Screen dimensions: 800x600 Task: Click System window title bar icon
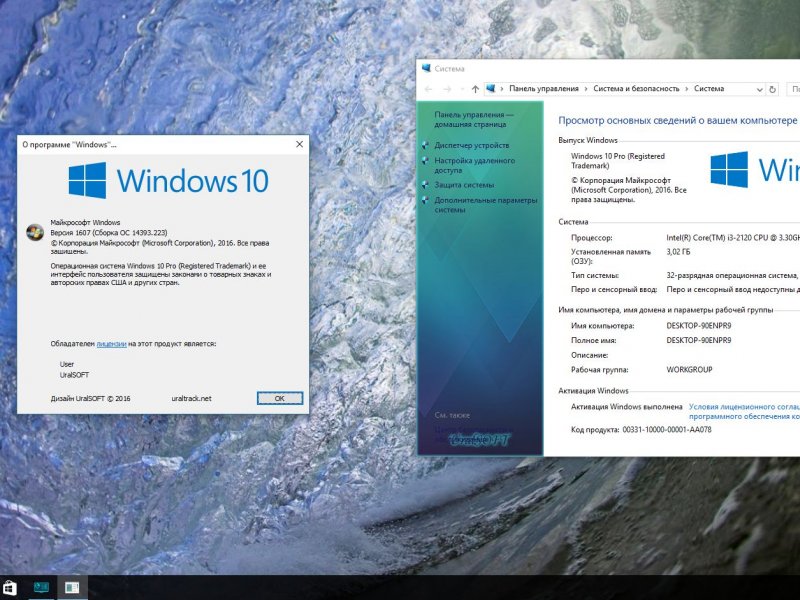(427, 68)
